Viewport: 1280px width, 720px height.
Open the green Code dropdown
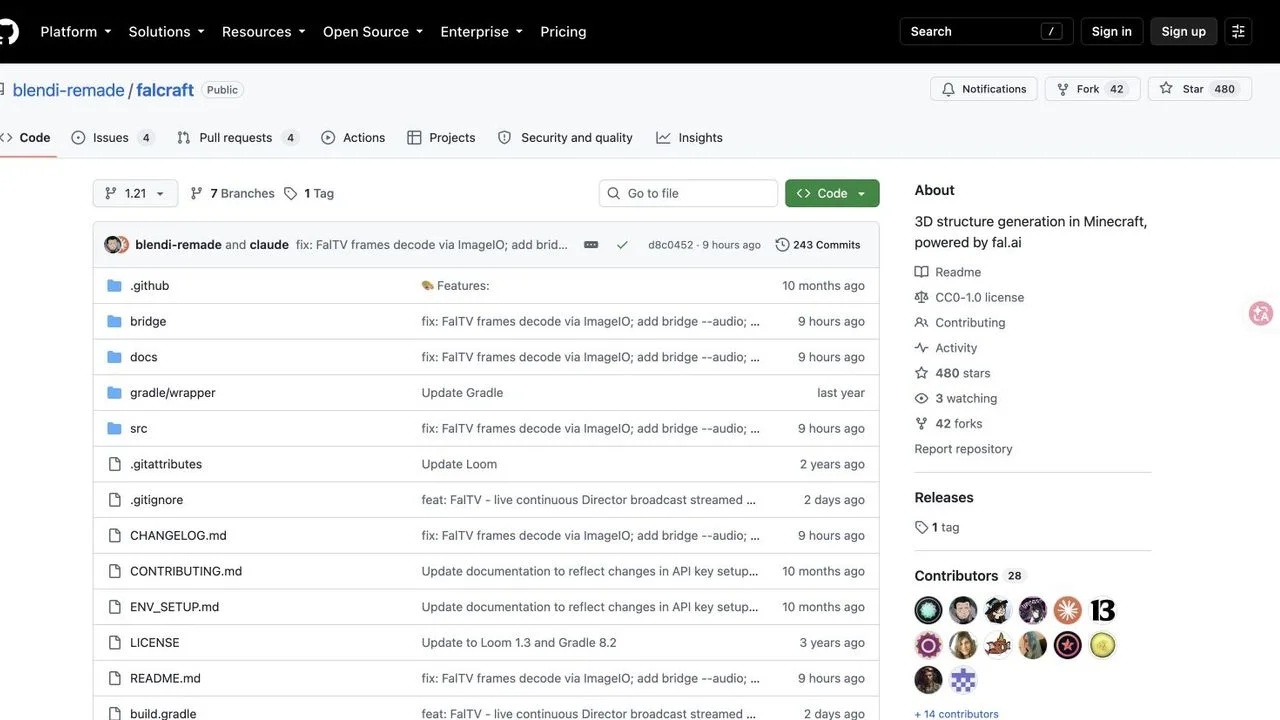coord(832,194)
